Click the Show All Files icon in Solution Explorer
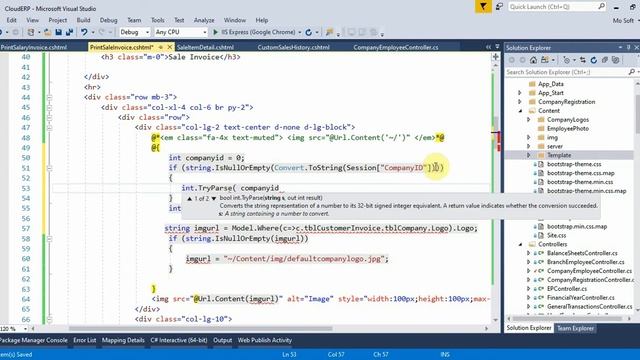Viewport: 640px width, 360px height. pos(616,60)
